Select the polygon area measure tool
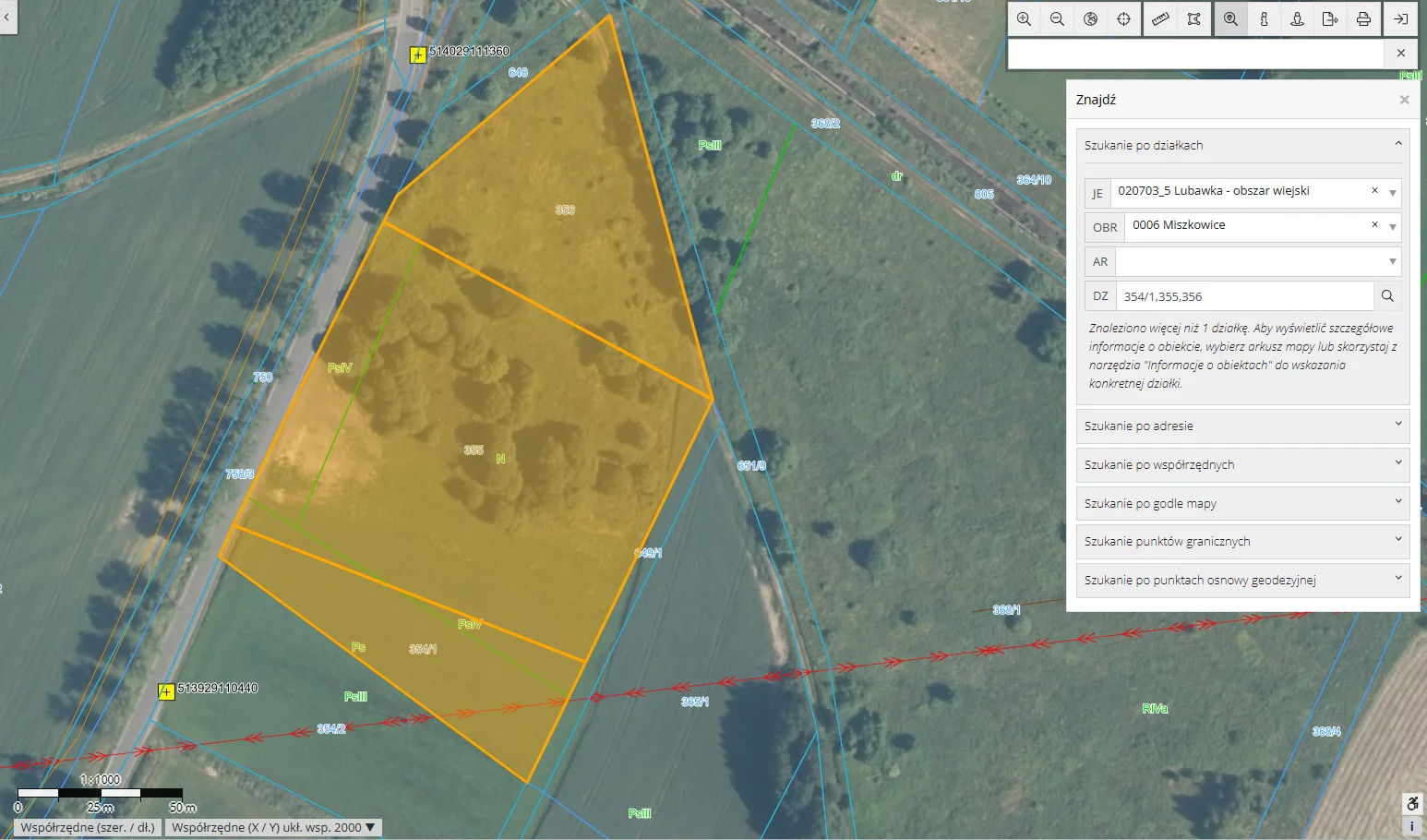Image resolution: width=1427 pixels, height=840 pixels. click(1193, 19)
